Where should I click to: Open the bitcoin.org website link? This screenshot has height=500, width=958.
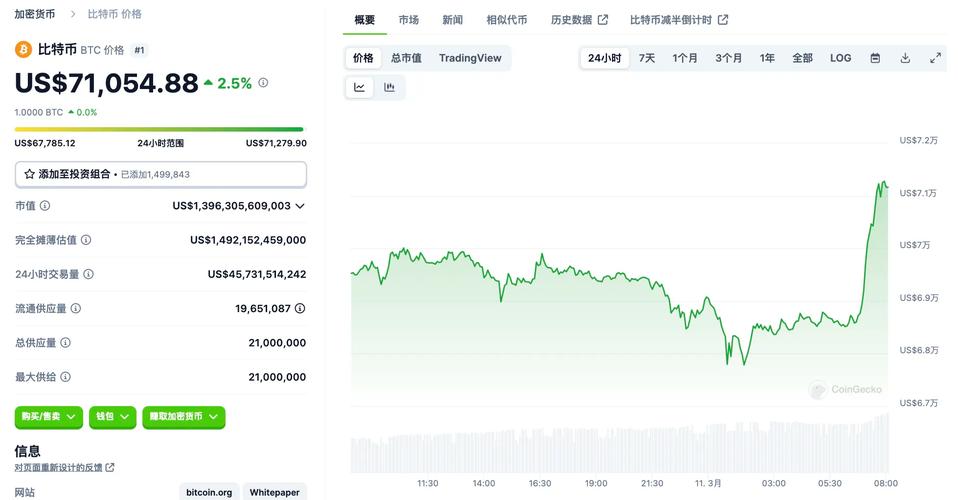coord(209,492)
